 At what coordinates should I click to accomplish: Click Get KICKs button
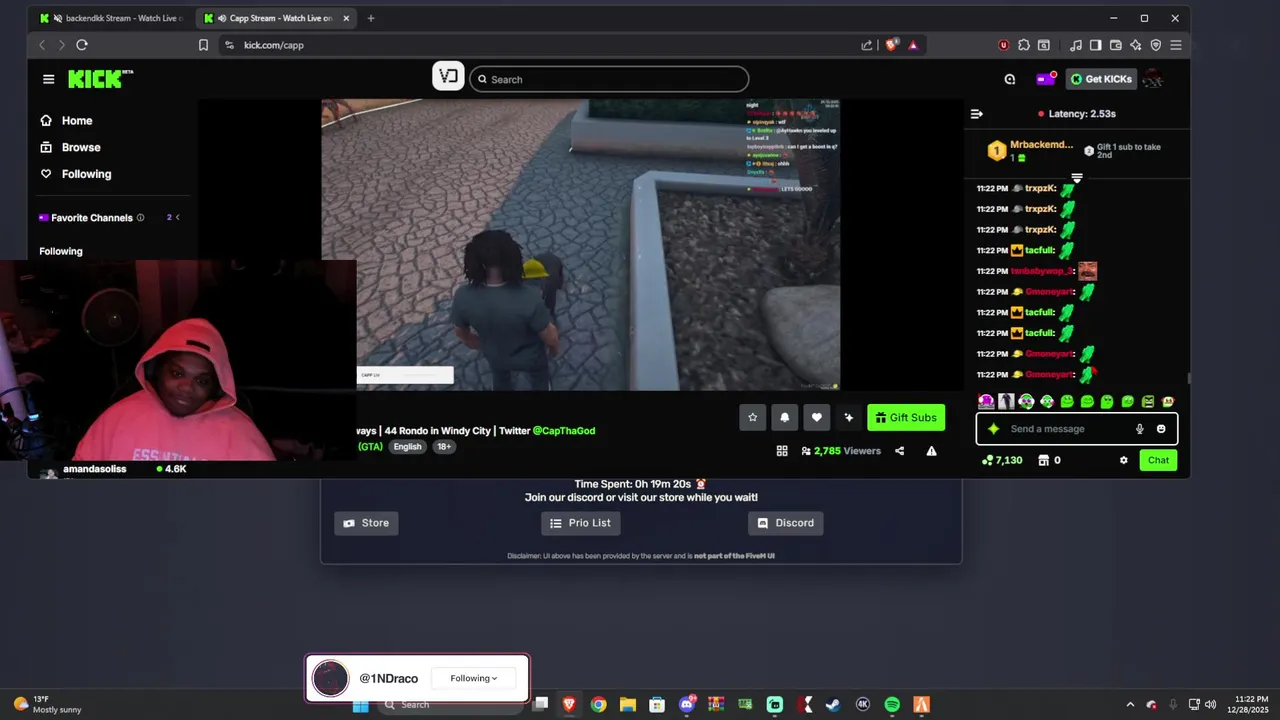click(1101, 79)
